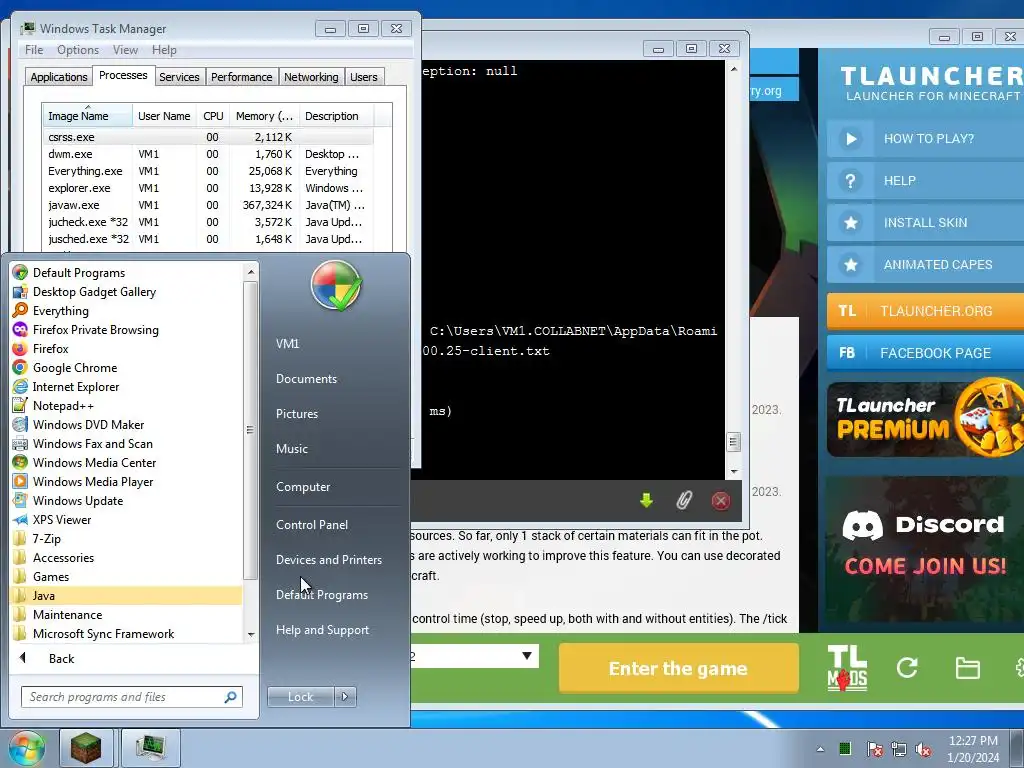
Task: Open the Discord COME JOIN US banner
Action: (925, 549)
